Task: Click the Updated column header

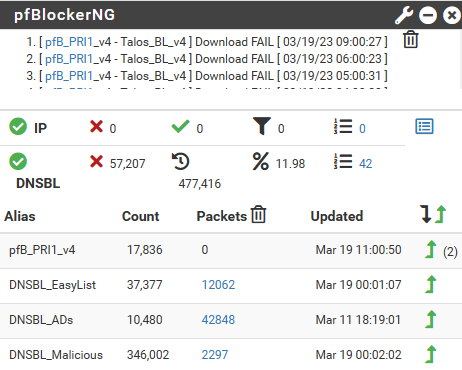Action: (x=337, y=216)
